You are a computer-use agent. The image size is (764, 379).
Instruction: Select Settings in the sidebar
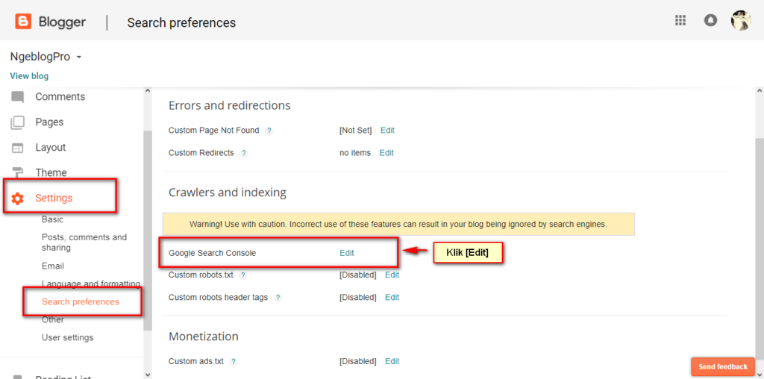click(54, 198)
